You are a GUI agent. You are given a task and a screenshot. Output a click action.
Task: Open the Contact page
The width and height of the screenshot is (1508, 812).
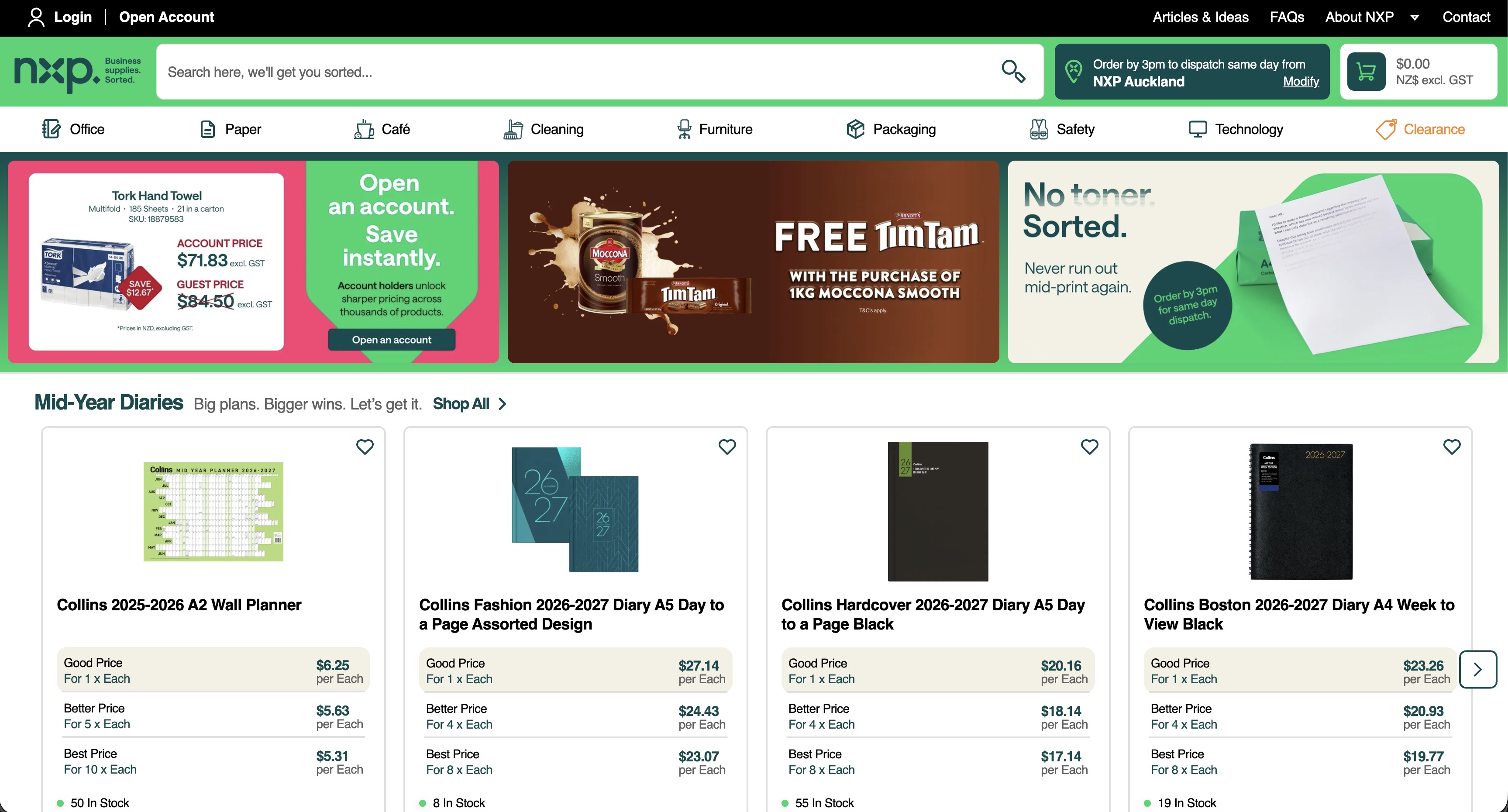point(1466,17)
